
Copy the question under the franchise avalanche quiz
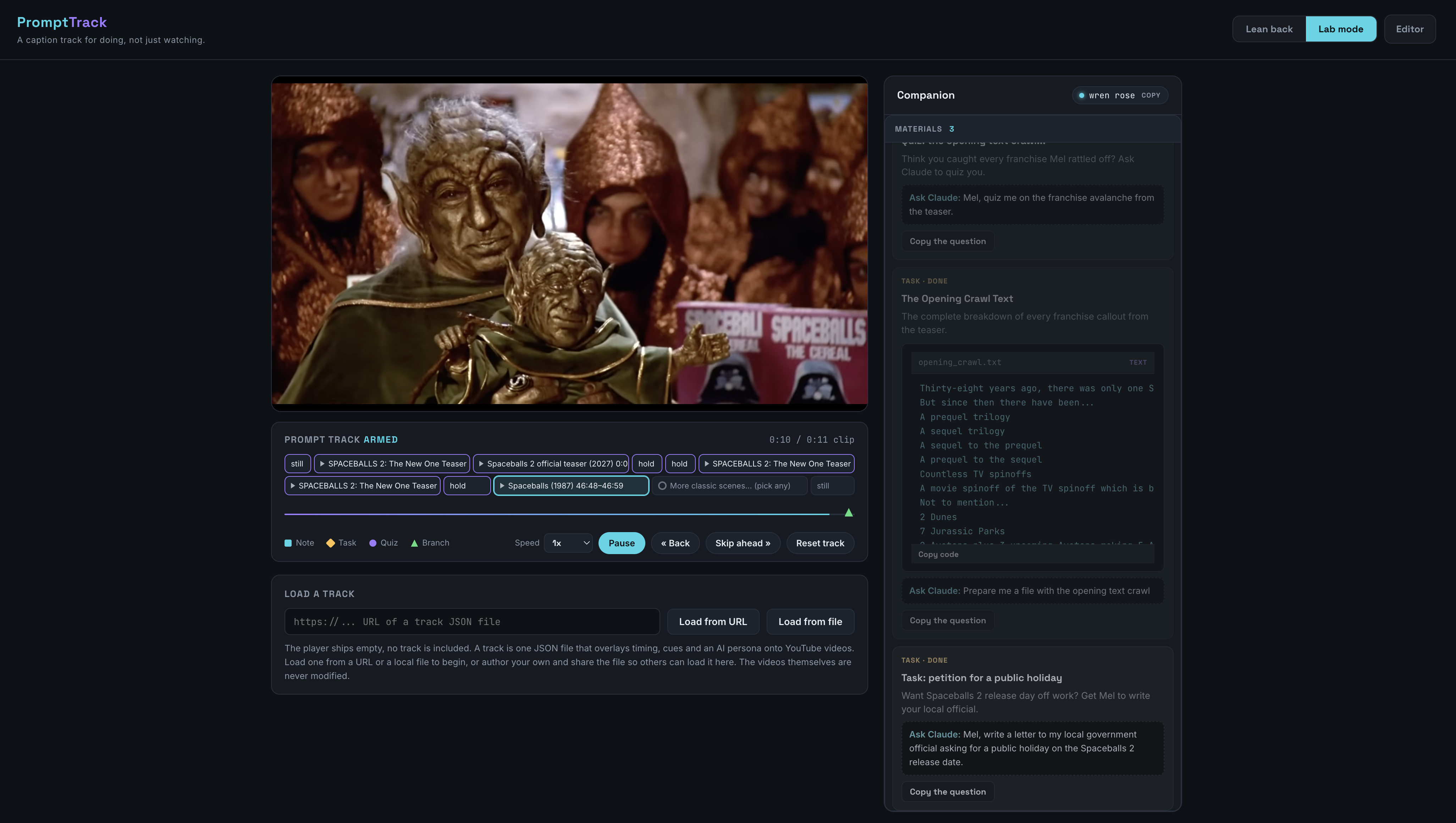click(x=948, y=241)
